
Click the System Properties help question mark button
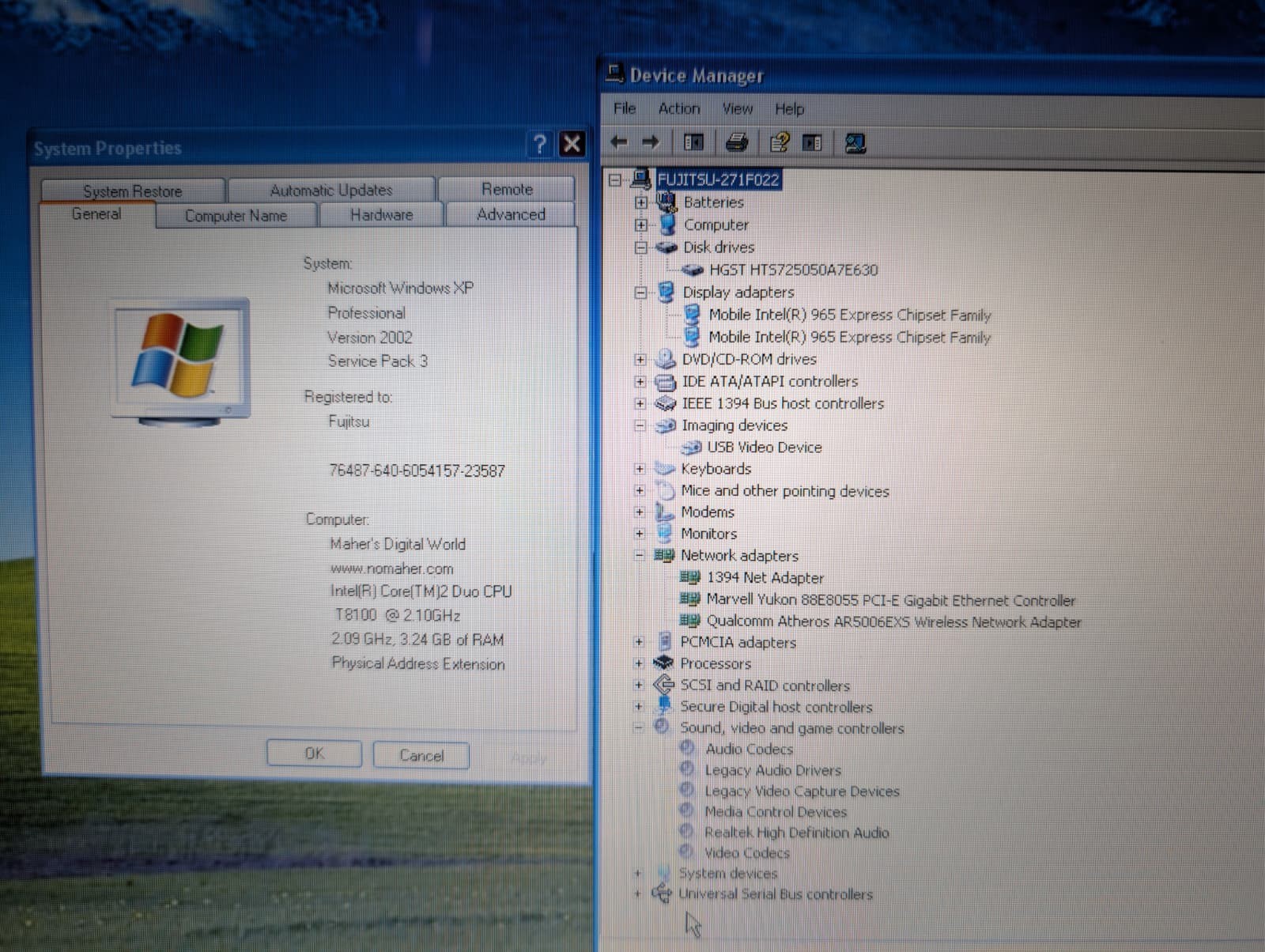539,144
